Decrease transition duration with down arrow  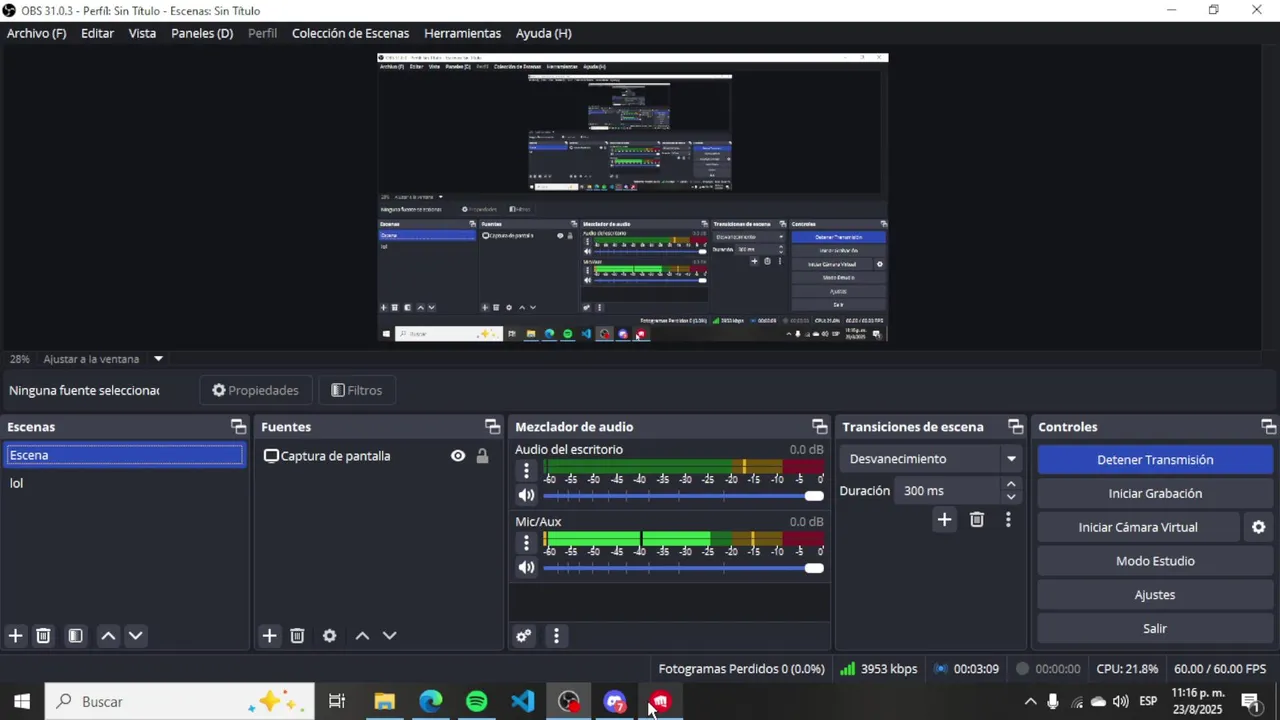1011,497
